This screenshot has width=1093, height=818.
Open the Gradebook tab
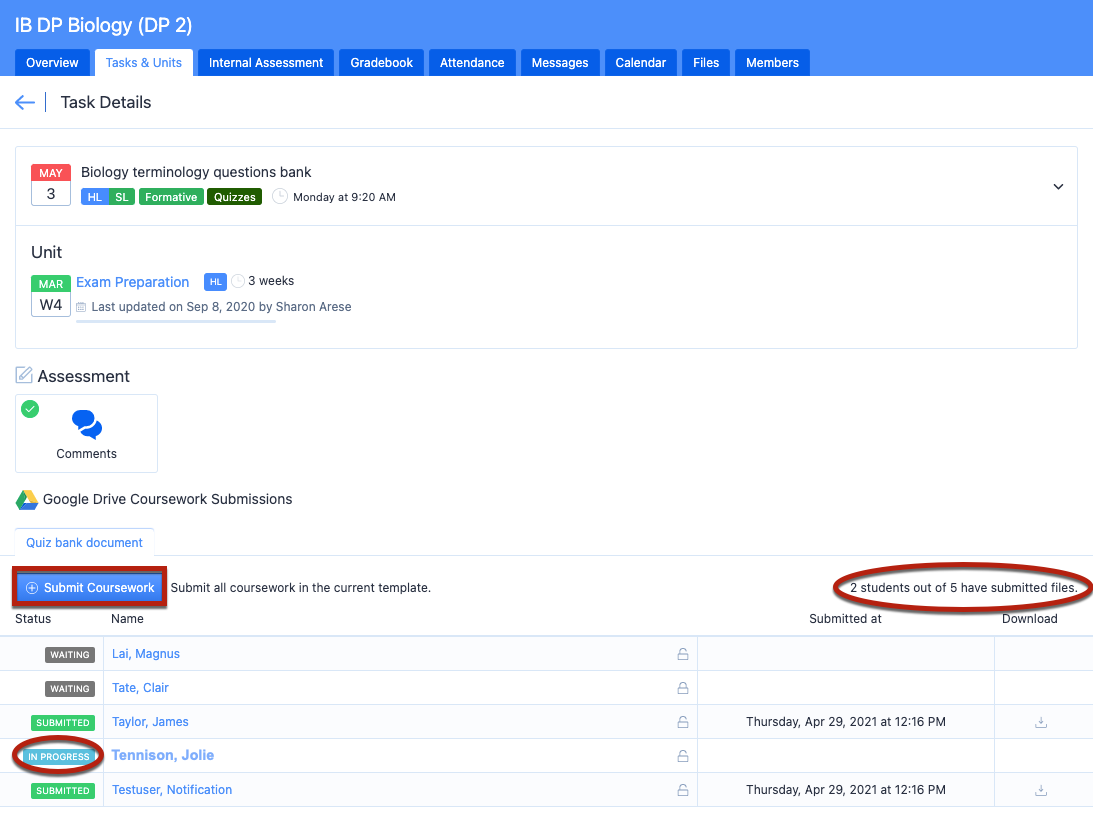tap(381, 62)
